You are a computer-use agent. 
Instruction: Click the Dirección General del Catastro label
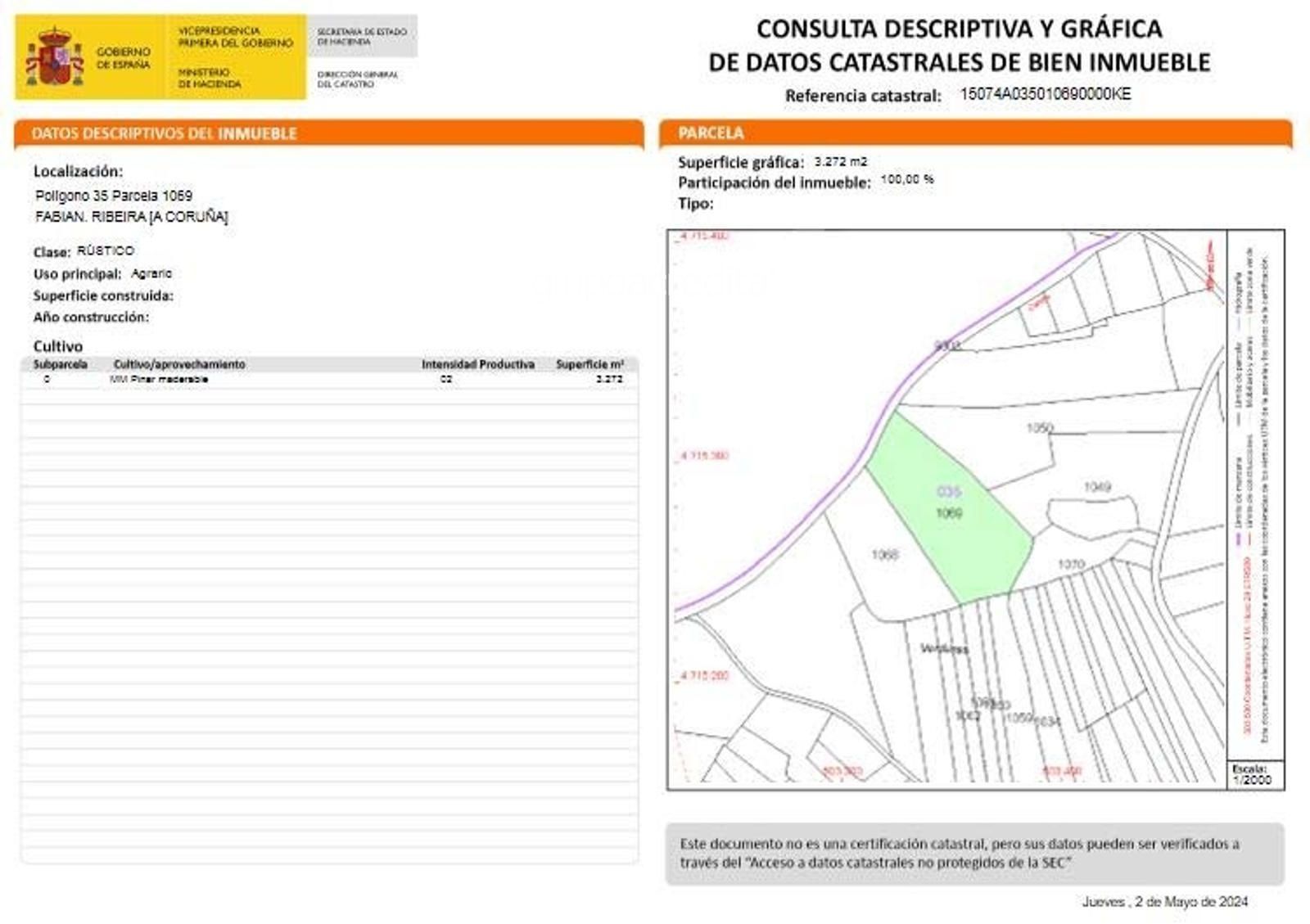click(x=358, y=79)
